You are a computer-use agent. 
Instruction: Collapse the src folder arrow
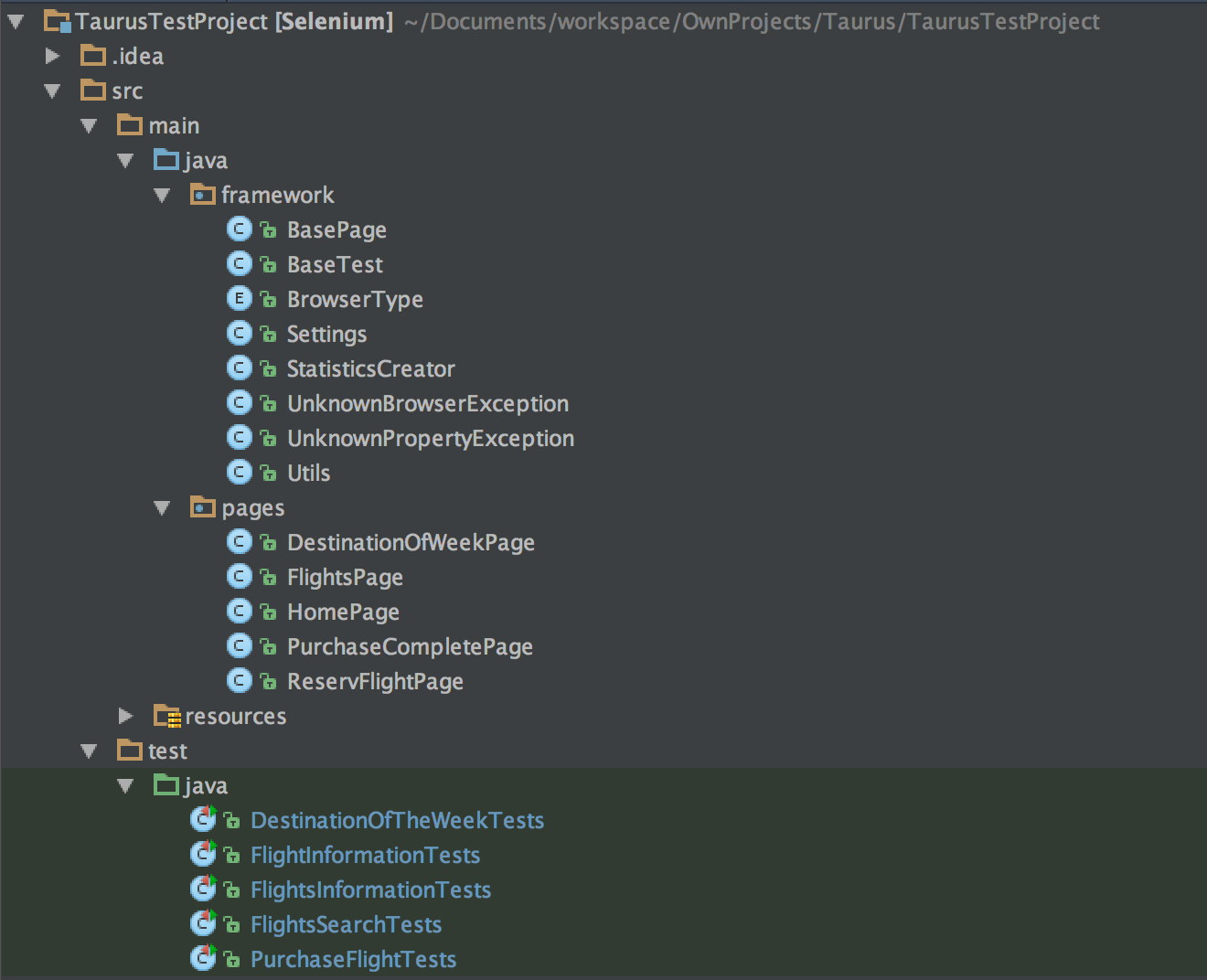tap(52, 91)
